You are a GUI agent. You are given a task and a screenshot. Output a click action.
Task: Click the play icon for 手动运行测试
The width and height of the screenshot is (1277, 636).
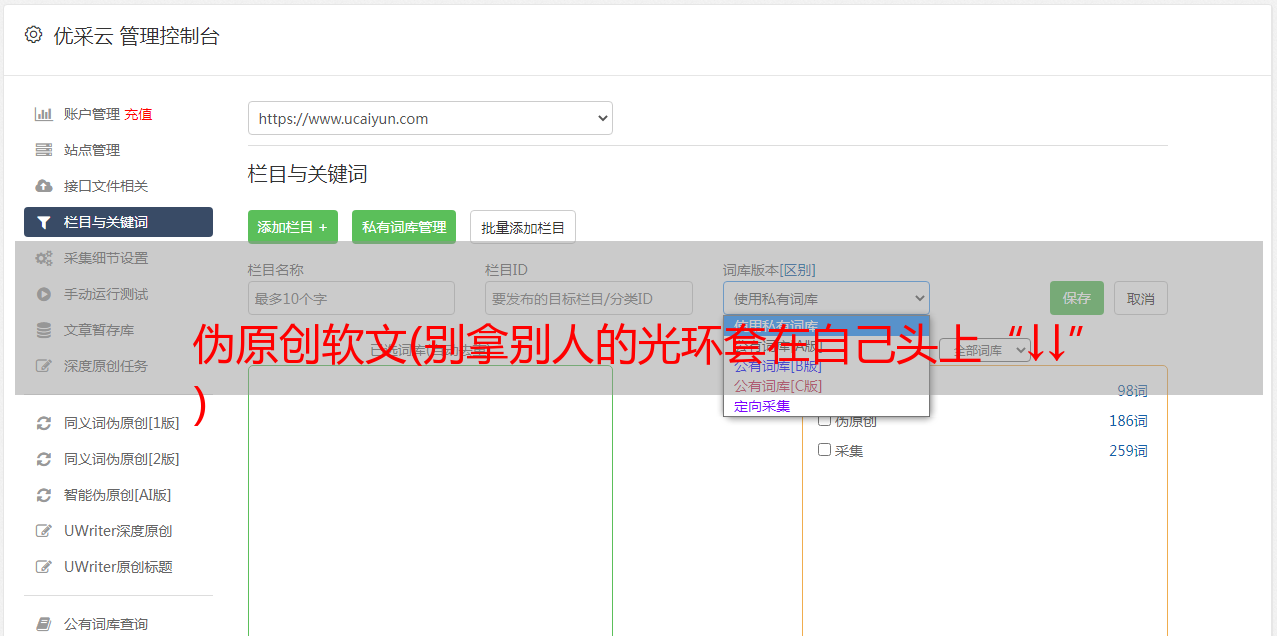click(x=43, y=294)
